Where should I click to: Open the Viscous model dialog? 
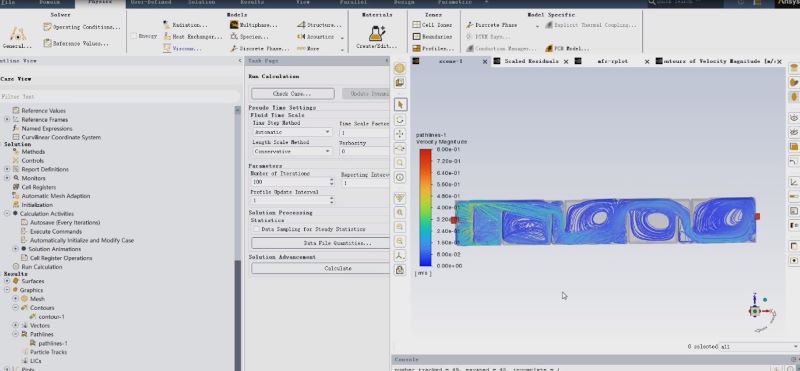[x=182, y=48]
